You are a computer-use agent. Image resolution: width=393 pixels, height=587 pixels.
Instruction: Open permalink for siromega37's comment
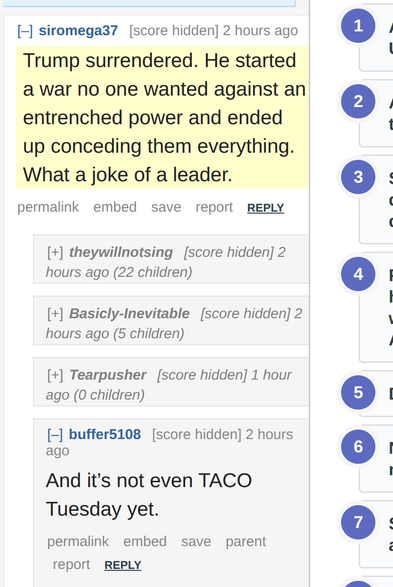point(48,207)
